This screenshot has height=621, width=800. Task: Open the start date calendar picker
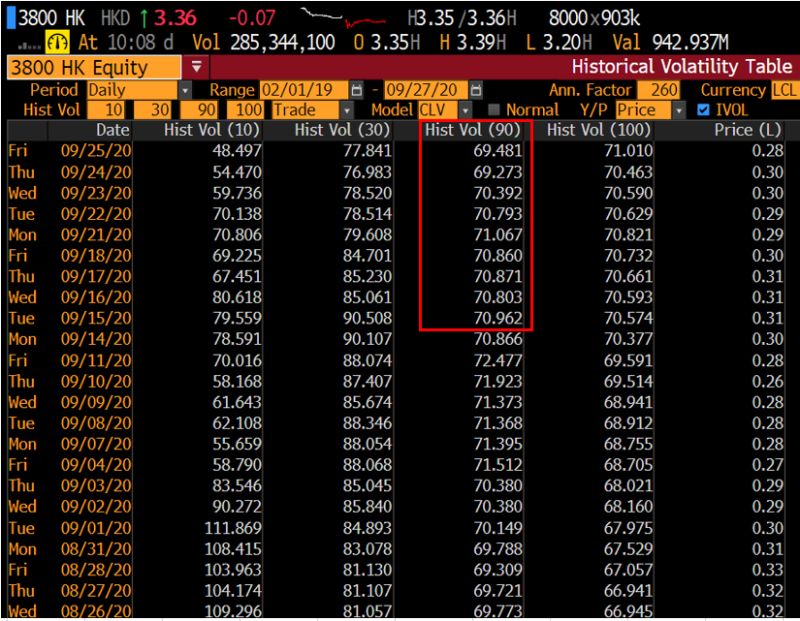pos(355,89)
